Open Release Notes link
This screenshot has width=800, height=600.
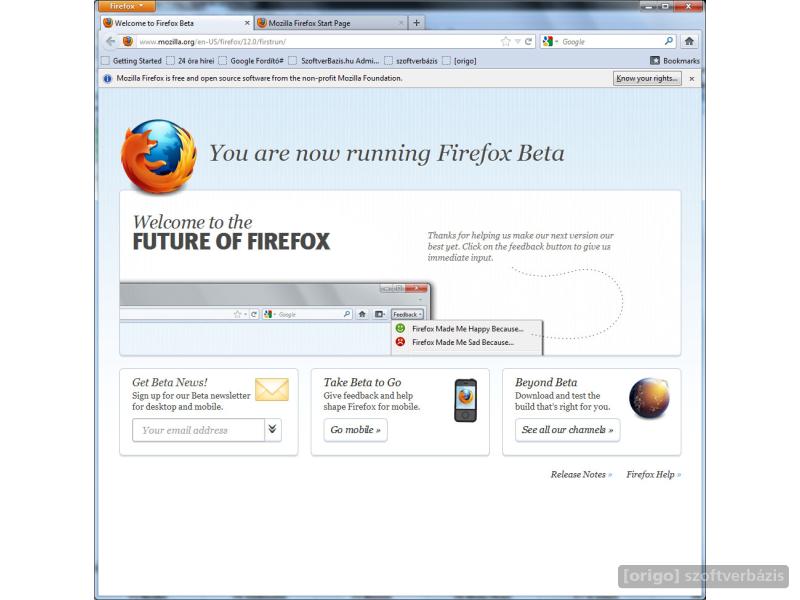pos(581,474)
